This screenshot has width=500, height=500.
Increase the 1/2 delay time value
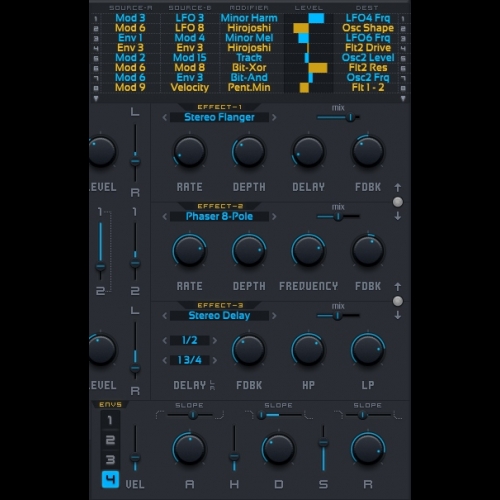coord(215,340)
